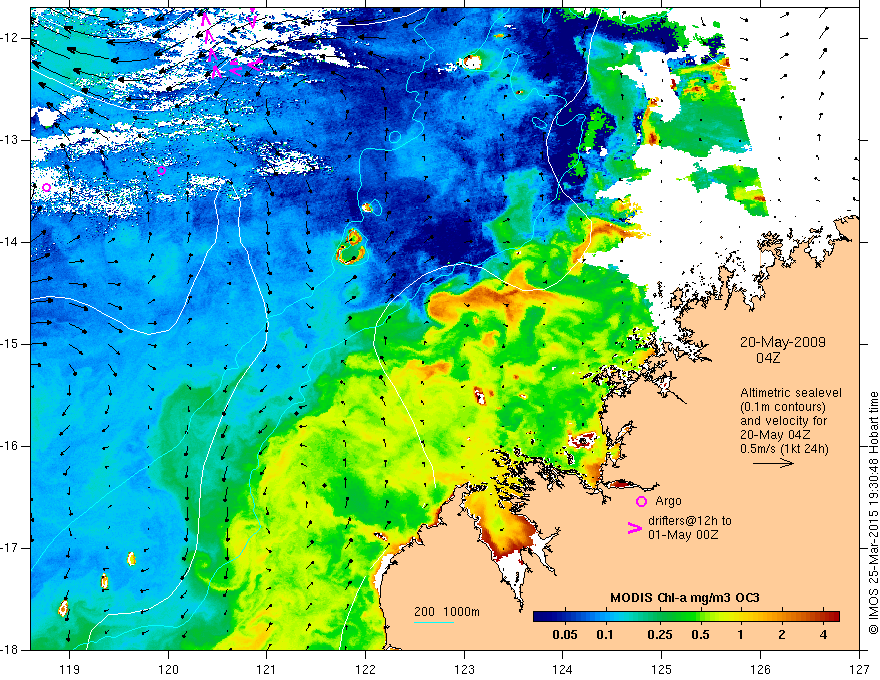Click longitude axis label 126
The height and width of the screenshot is (680, 880).
coord(760,669)
